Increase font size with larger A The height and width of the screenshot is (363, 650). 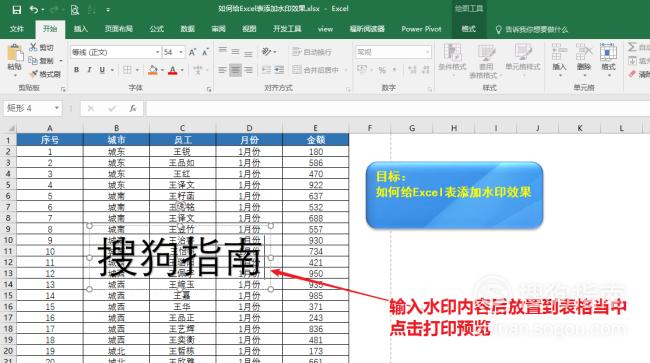coord(192,52)
